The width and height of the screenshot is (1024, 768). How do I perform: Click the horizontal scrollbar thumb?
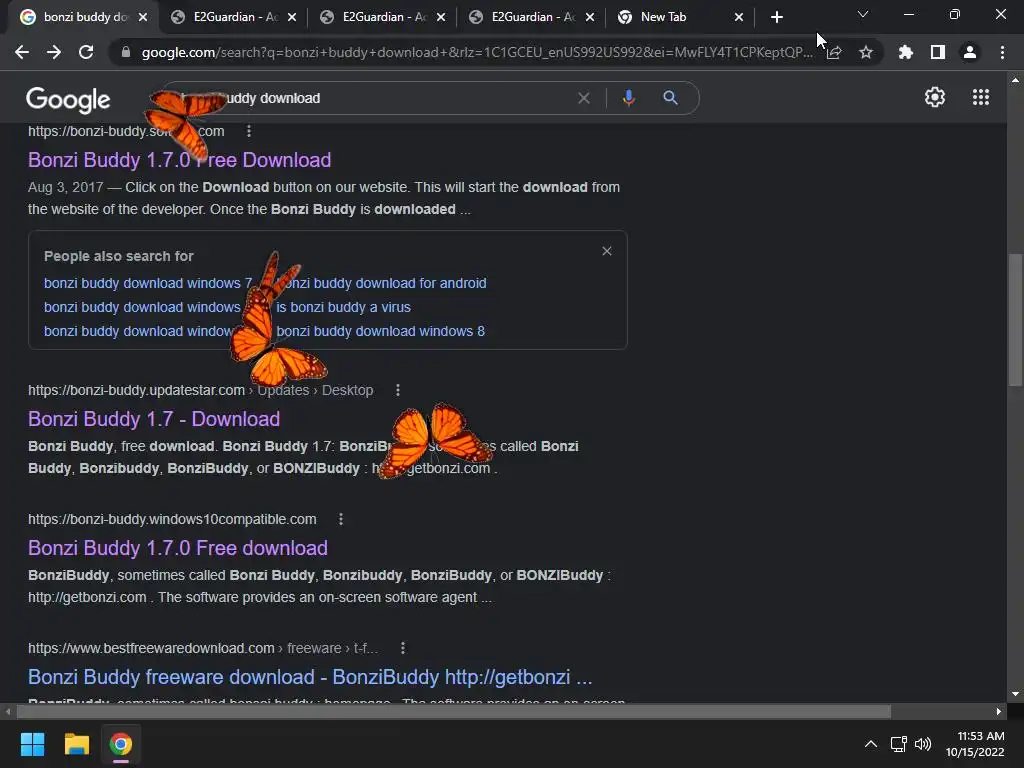[453, 711]
